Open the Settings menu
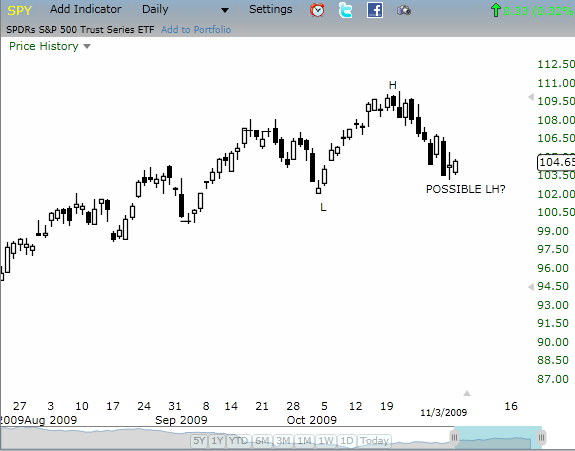 (x=271, y=9)
